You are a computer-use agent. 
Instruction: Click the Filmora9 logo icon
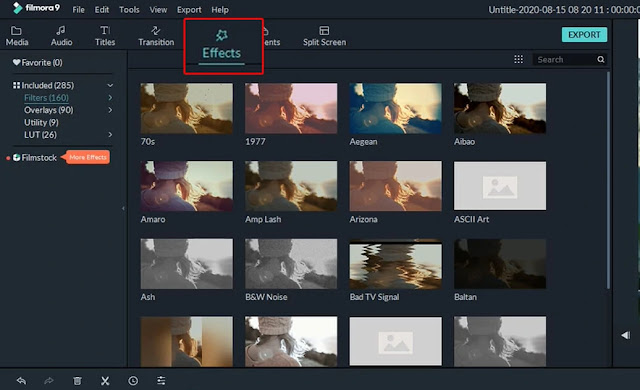pyautogui.click(x=17, y=8)
